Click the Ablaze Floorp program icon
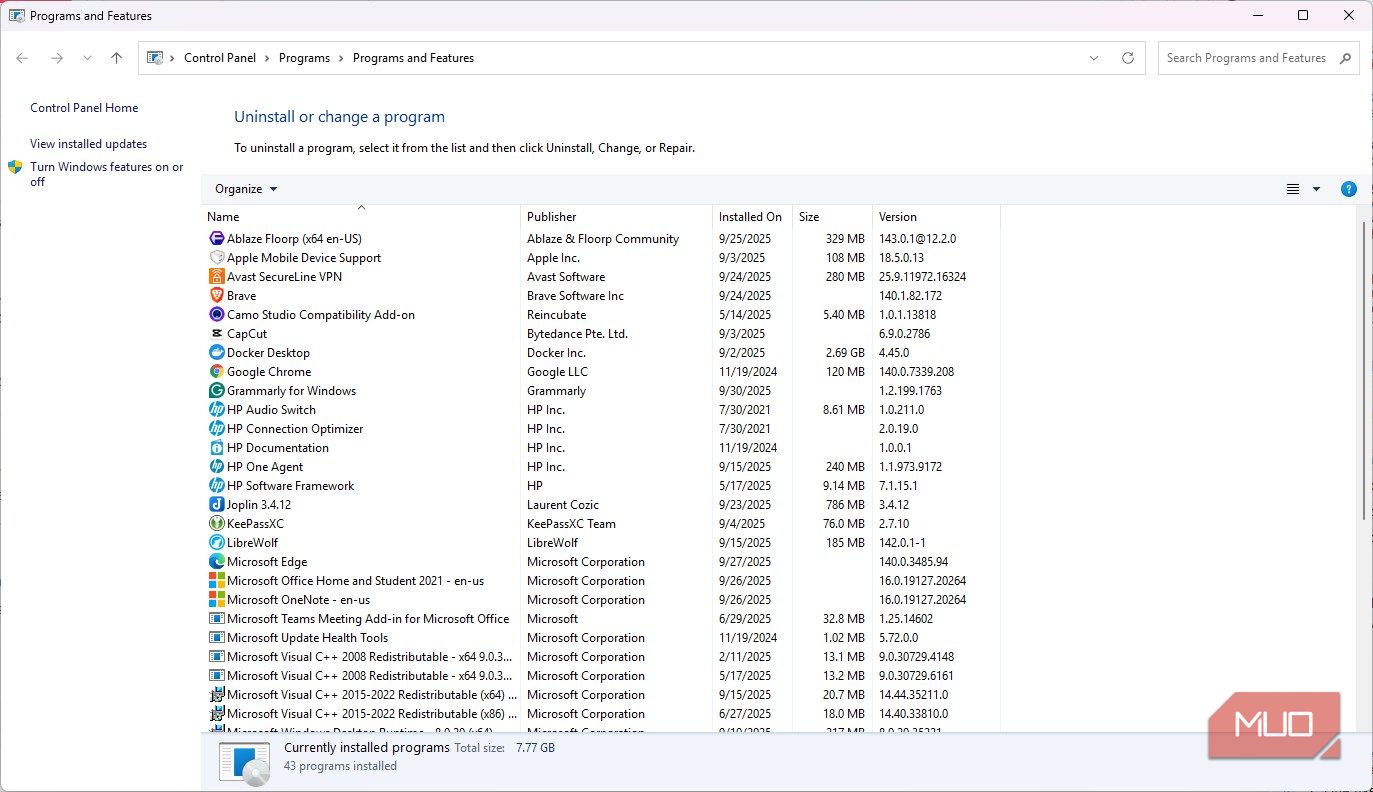 [216, 239]
